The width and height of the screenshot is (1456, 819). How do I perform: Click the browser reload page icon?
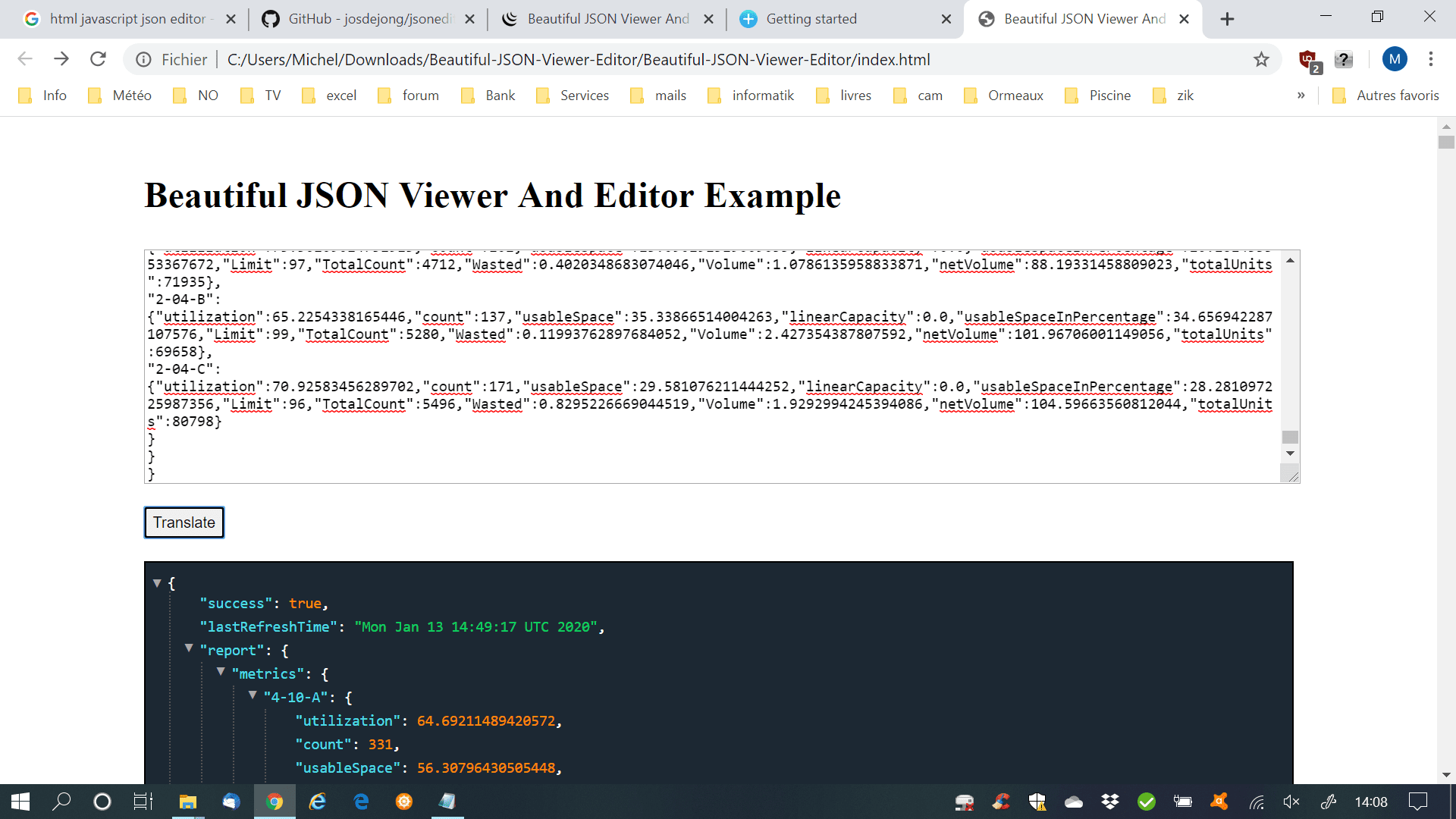(98, 59)
